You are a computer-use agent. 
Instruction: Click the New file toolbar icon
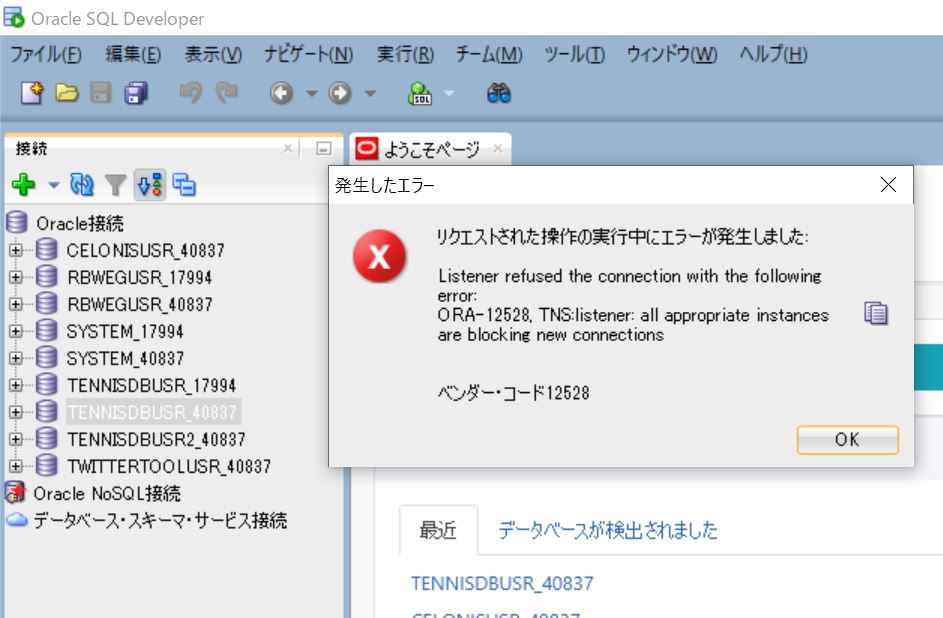[x=33, y=93]
